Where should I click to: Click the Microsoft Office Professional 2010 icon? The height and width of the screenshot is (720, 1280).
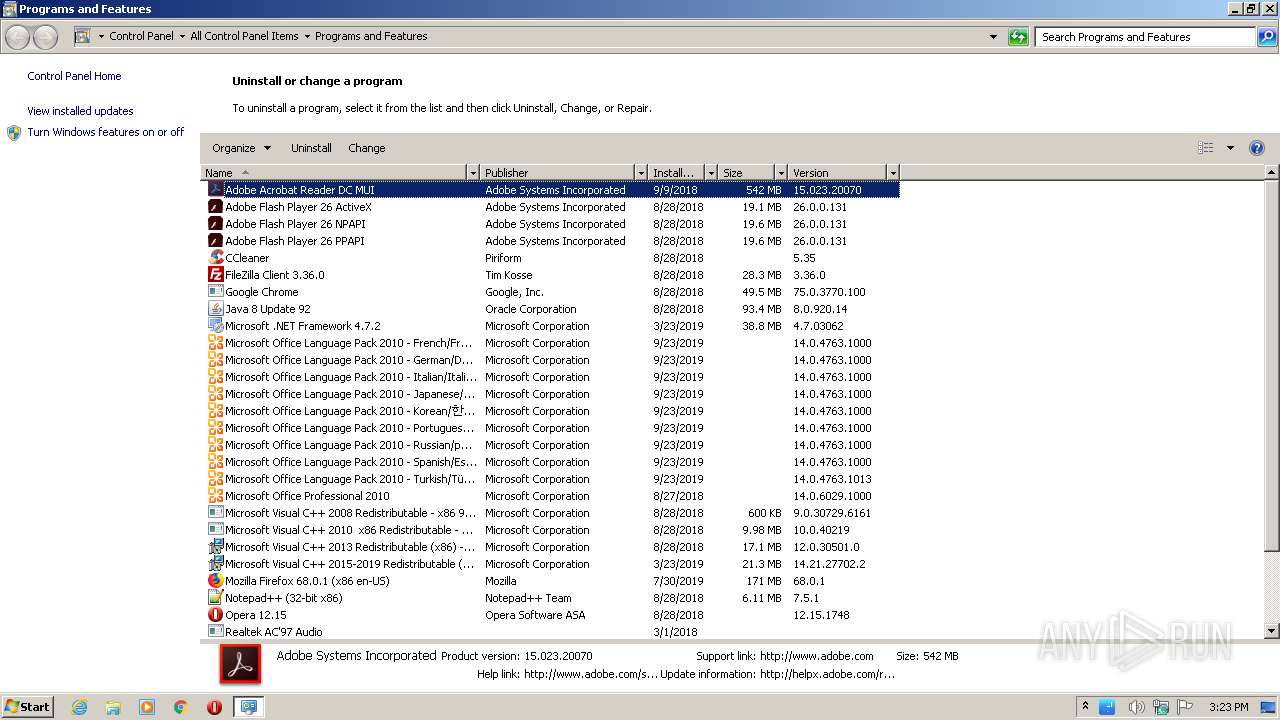coord(215,496)
